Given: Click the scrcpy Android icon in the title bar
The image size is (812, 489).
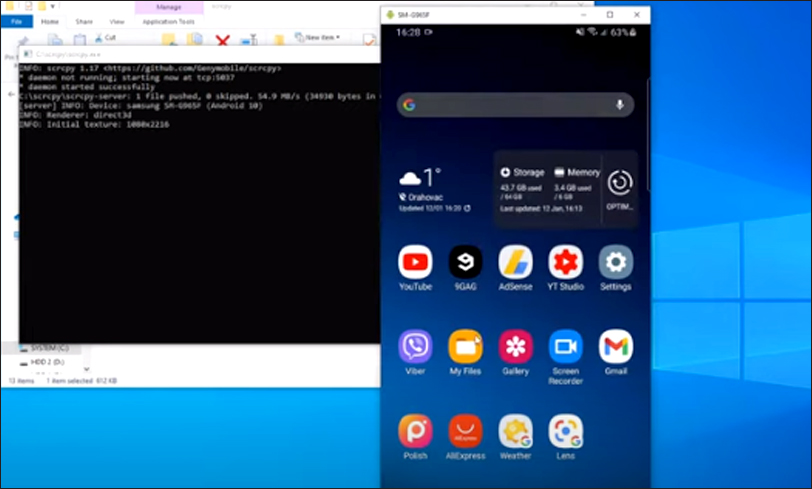Looking at the screenshot, I should [390, 15].
